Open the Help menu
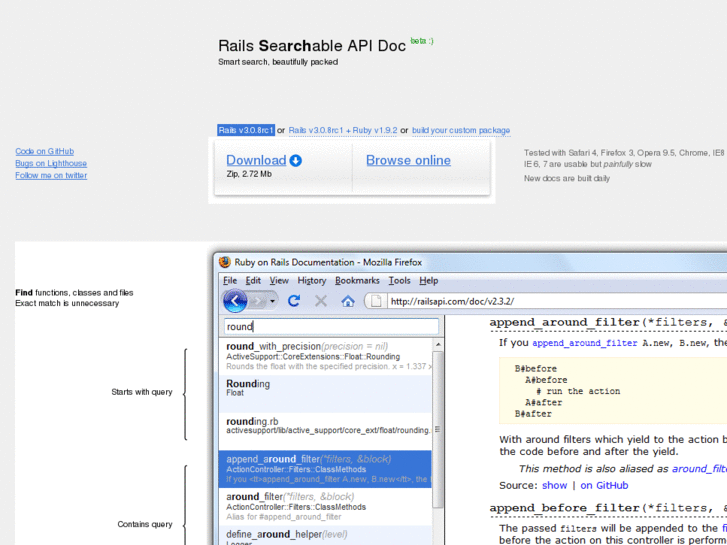The image size is (727, 545). [x=428, y=281]
